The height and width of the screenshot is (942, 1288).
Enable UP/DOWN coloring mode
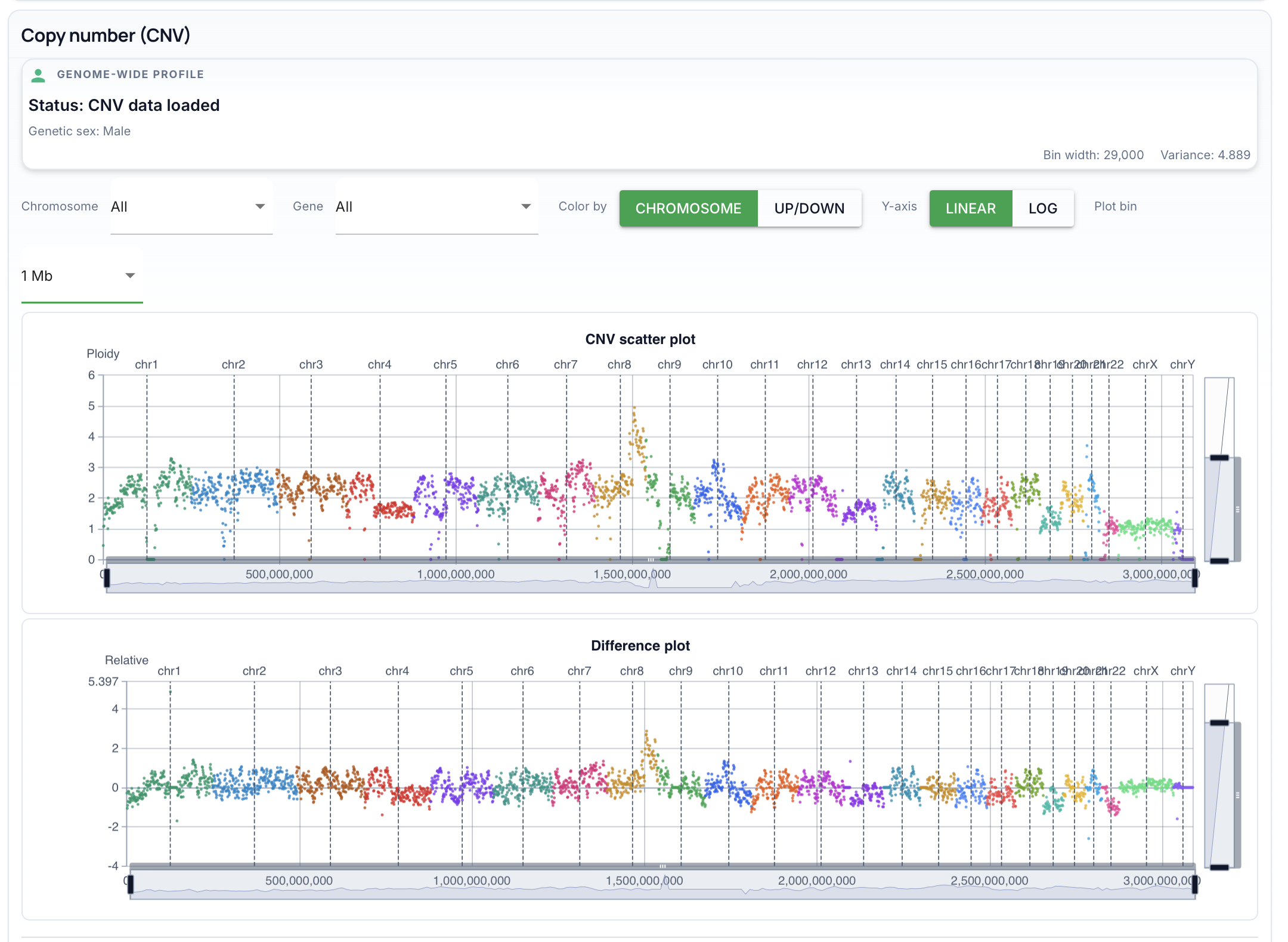[x=809, y=208]
